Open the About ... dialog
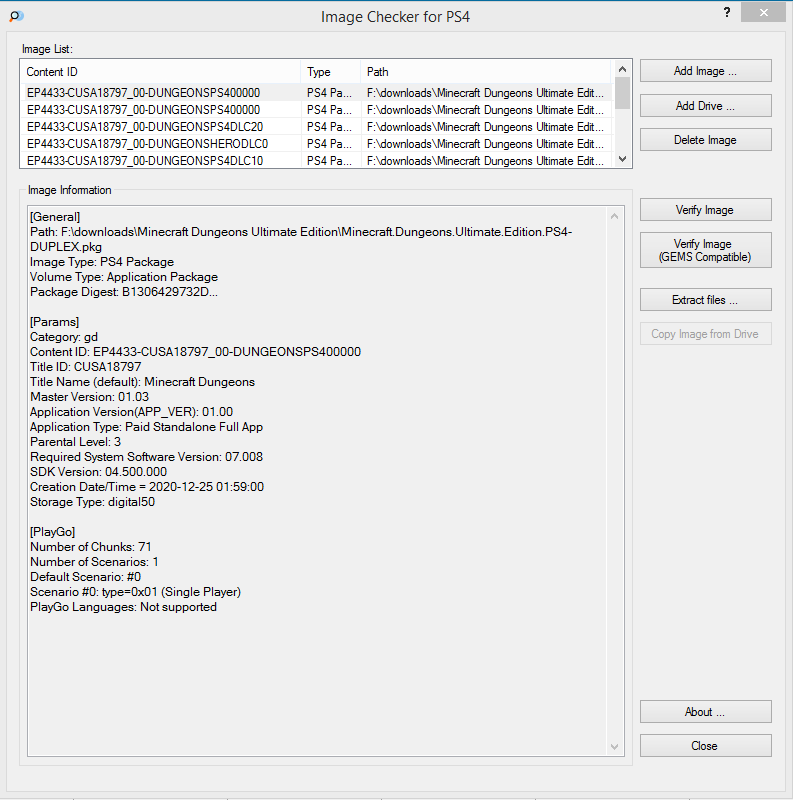The image size is (793, 800). tap(705, 712)
